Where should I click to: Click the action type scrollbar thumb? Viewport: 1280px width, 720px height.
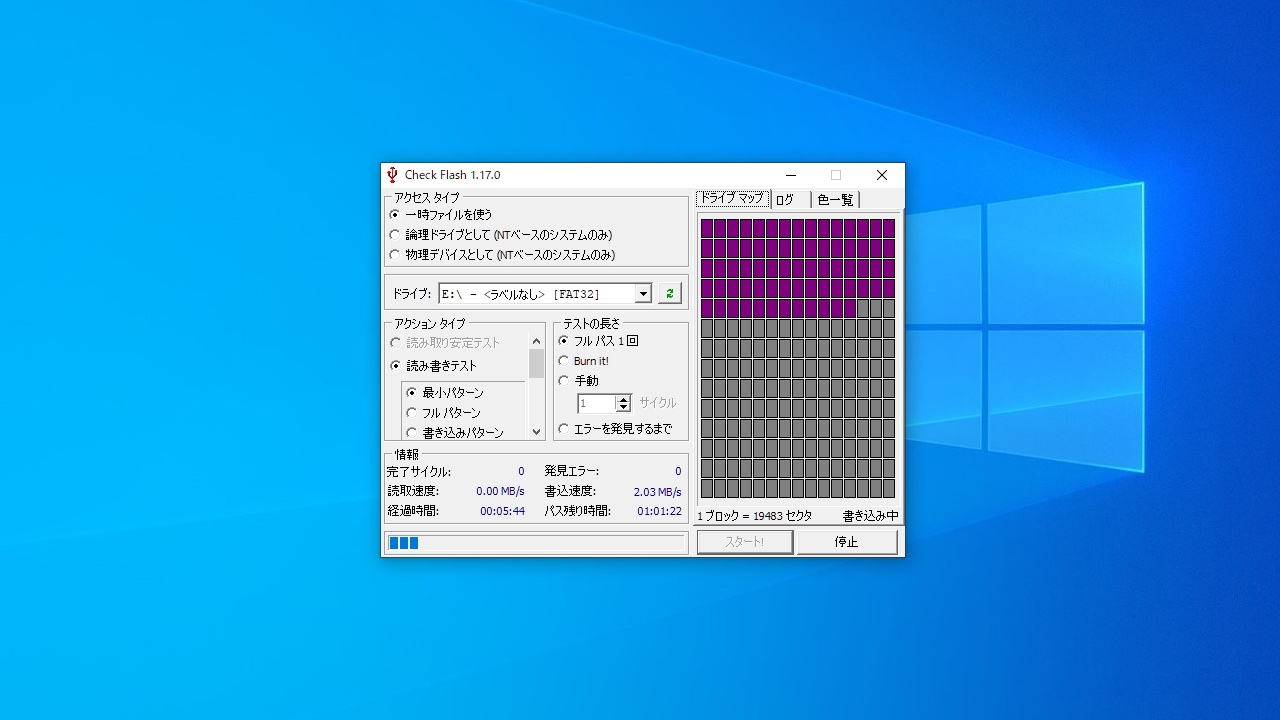pos(536,363)
